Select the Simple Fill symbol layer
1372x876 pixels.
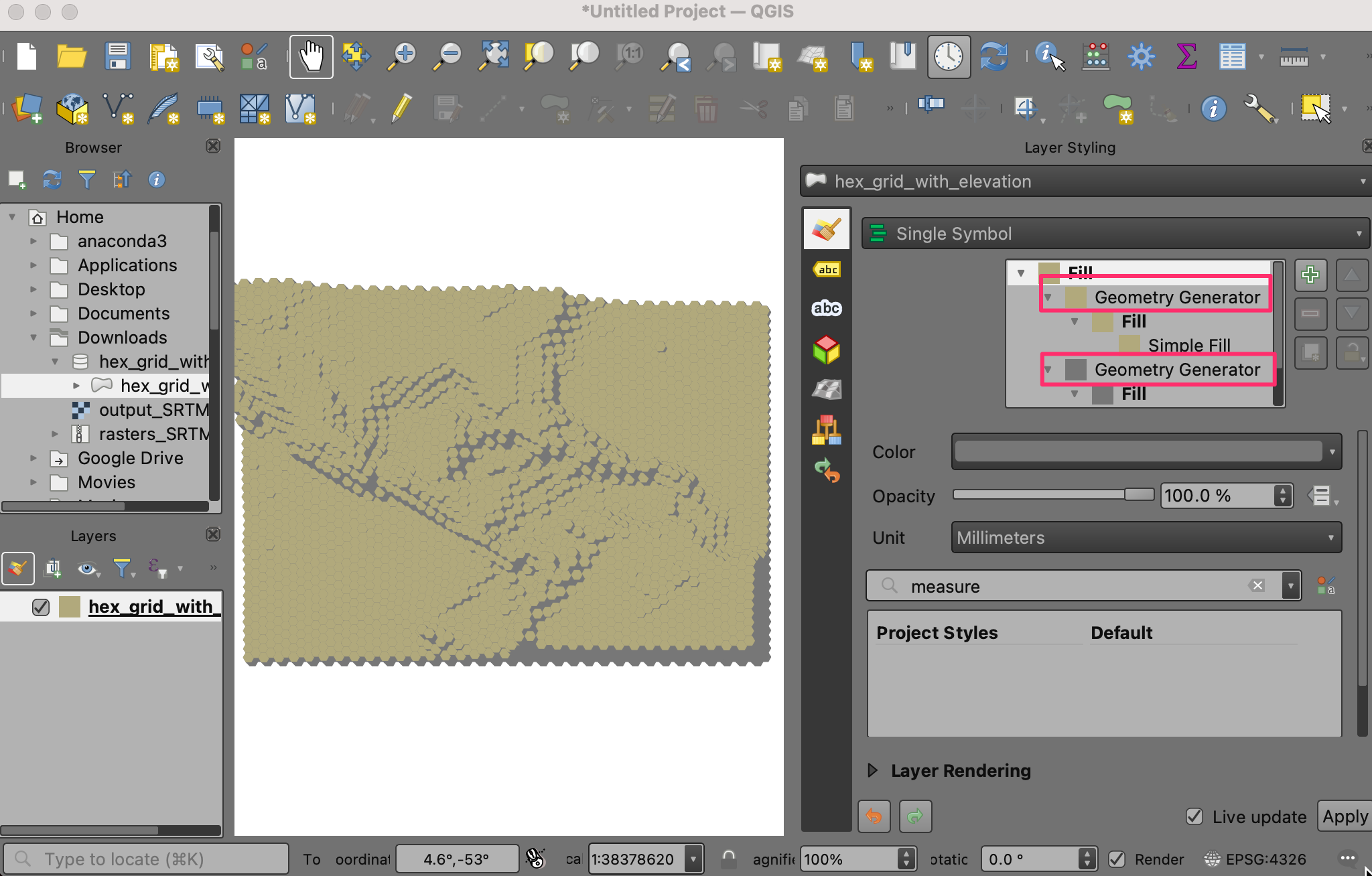coord(1188,346)
